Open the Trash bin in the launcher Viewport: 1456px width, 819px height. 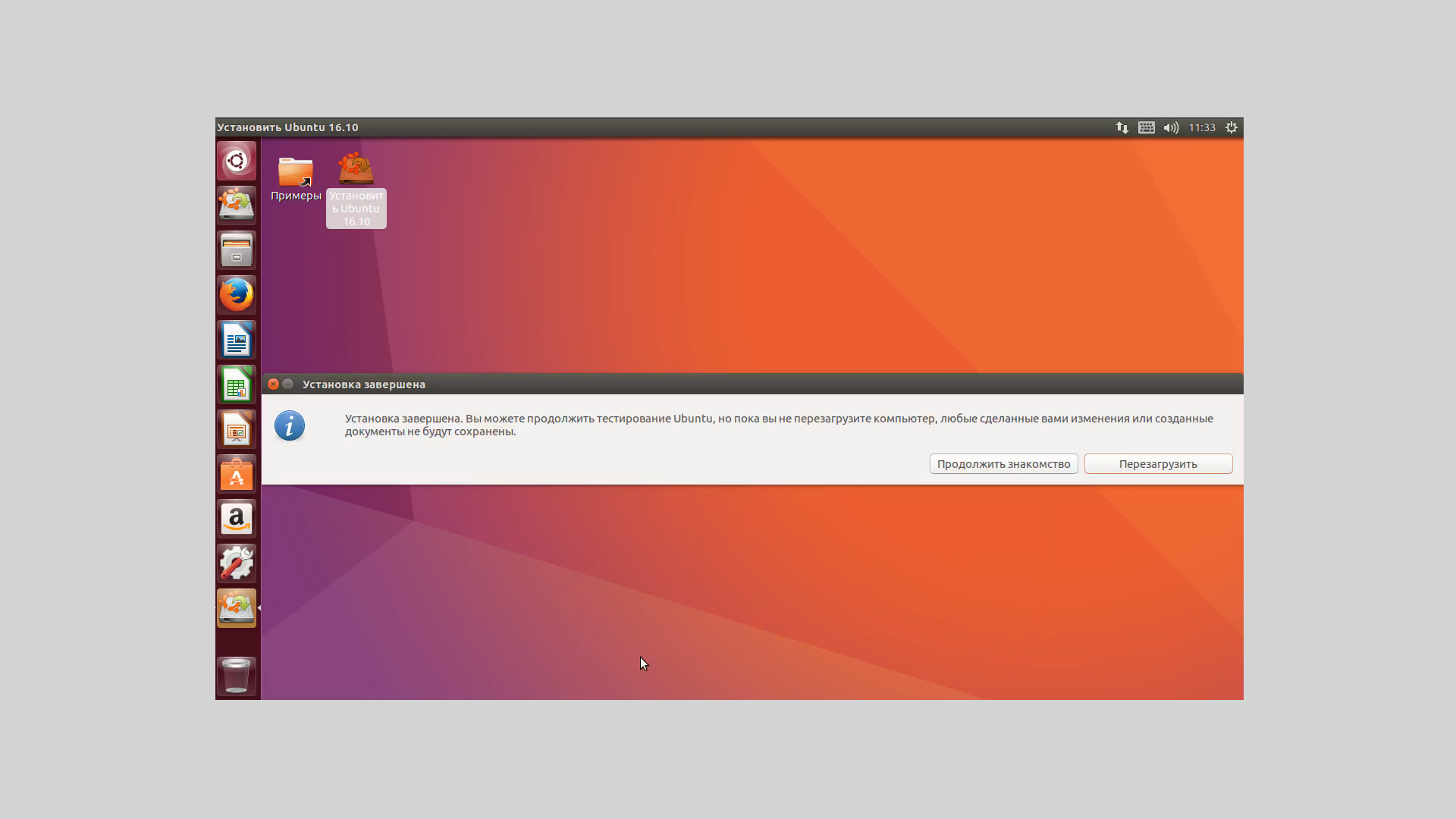coord(237,676)
